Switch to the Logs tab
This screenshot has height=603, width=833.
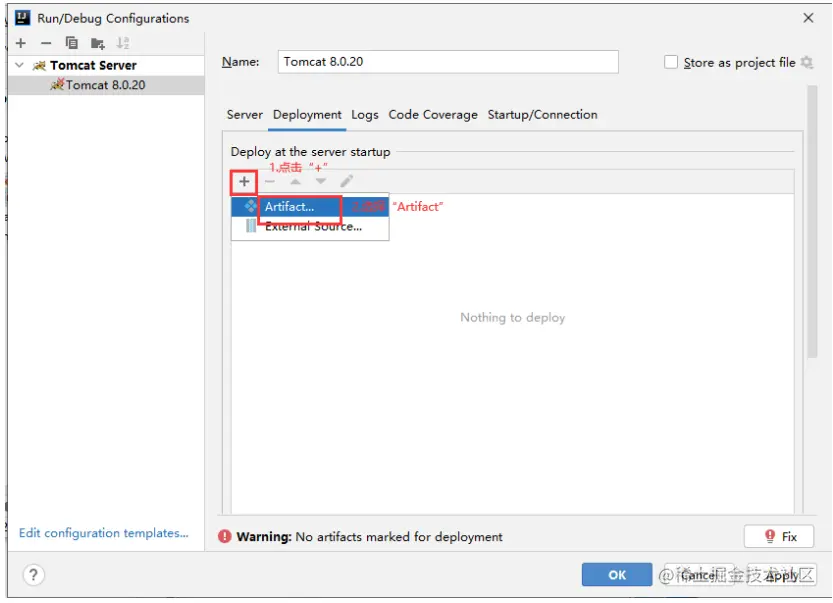(365, 115)
